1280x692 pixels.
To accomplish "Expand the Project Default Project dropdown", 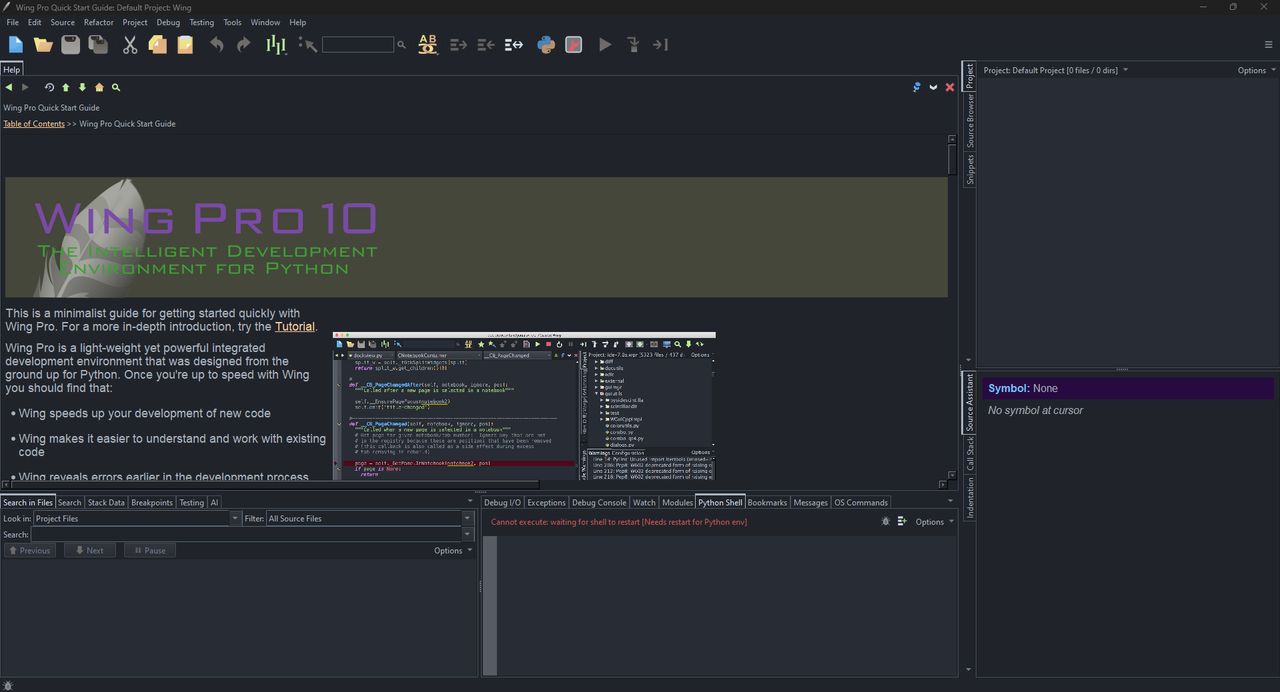I will (1055, 70).
